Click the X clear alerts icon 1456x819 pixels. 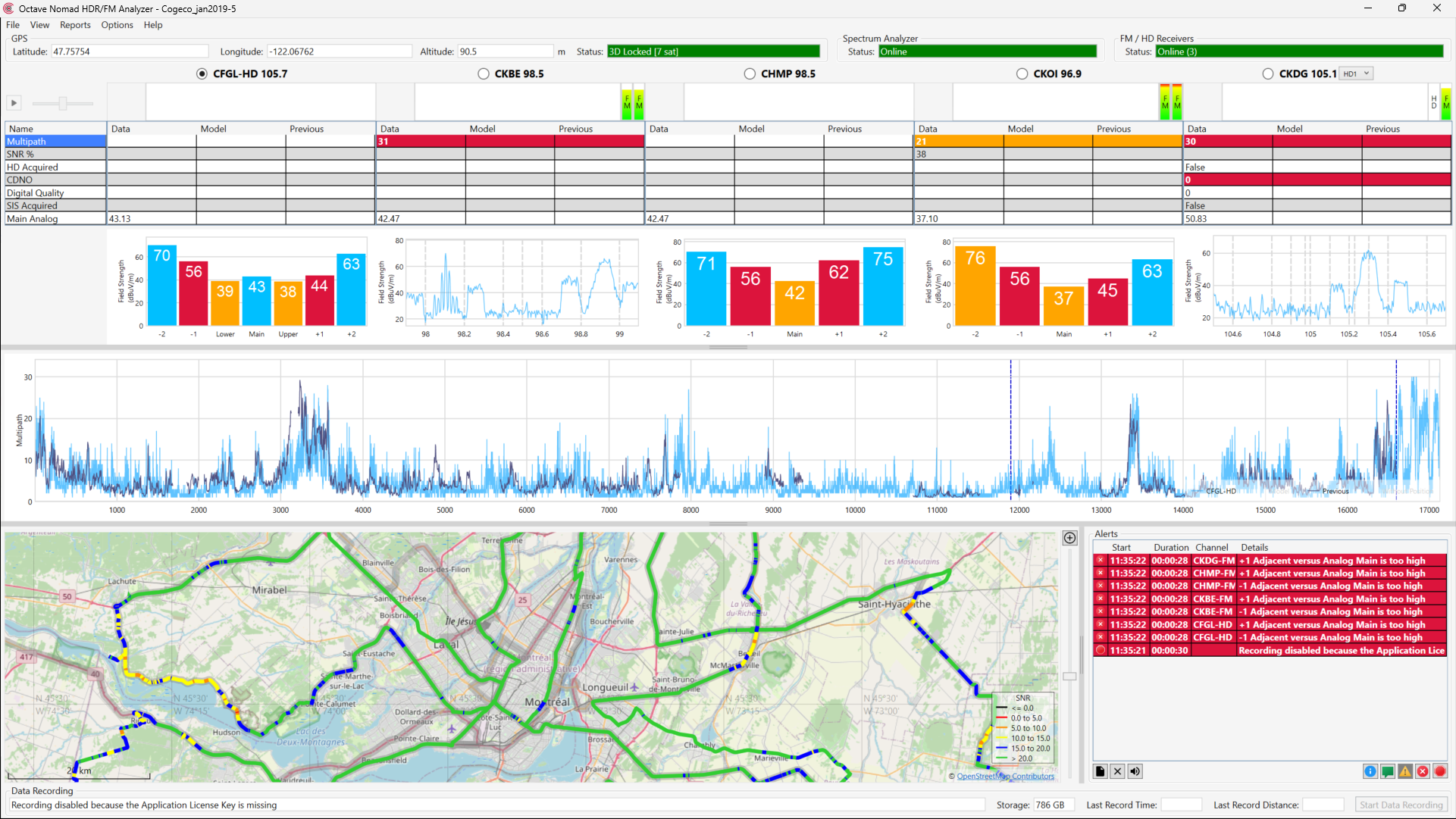tap(1117, 771)
